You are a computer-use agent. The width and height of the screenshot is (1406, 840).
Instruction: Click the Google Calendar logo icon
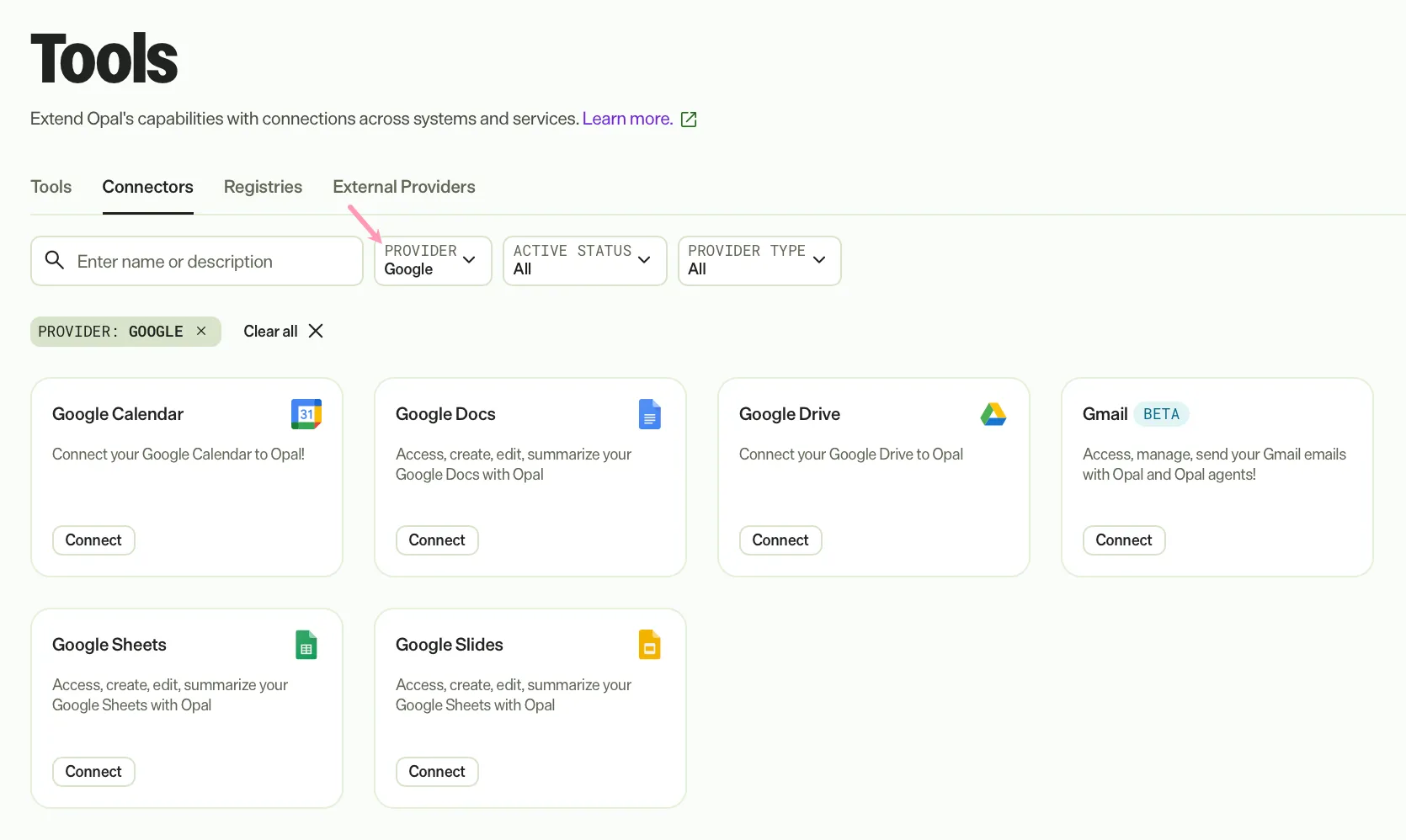306,414
